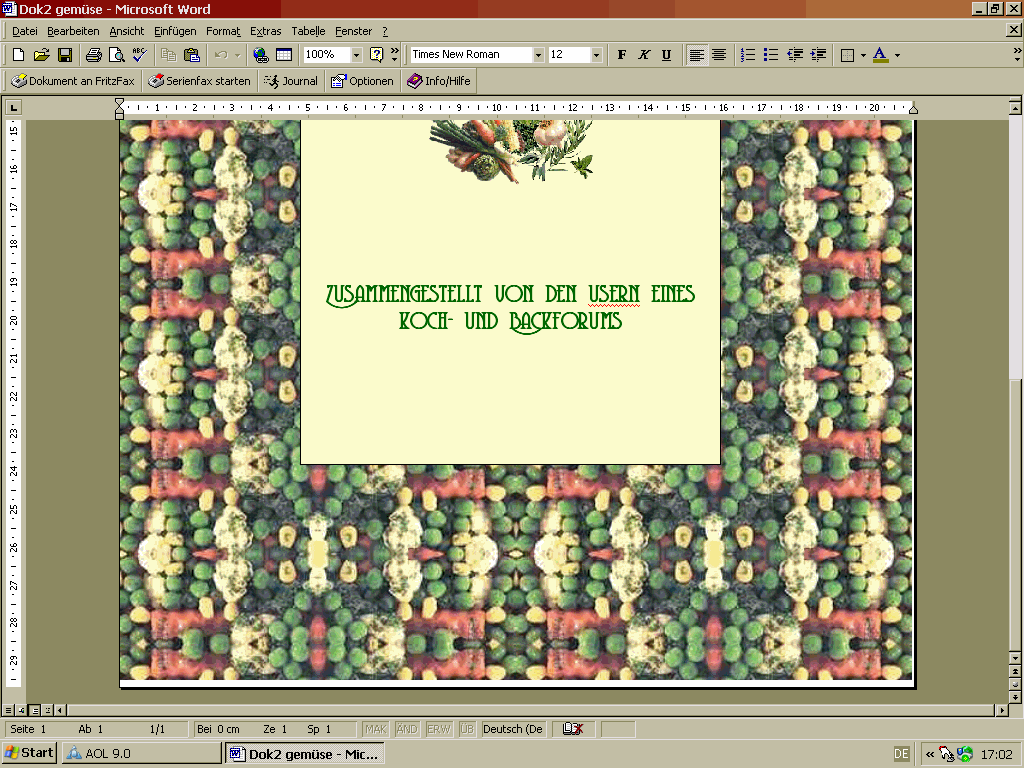Click the bulleted list icon
1024x768 pixels.
[x=771, y=55]
